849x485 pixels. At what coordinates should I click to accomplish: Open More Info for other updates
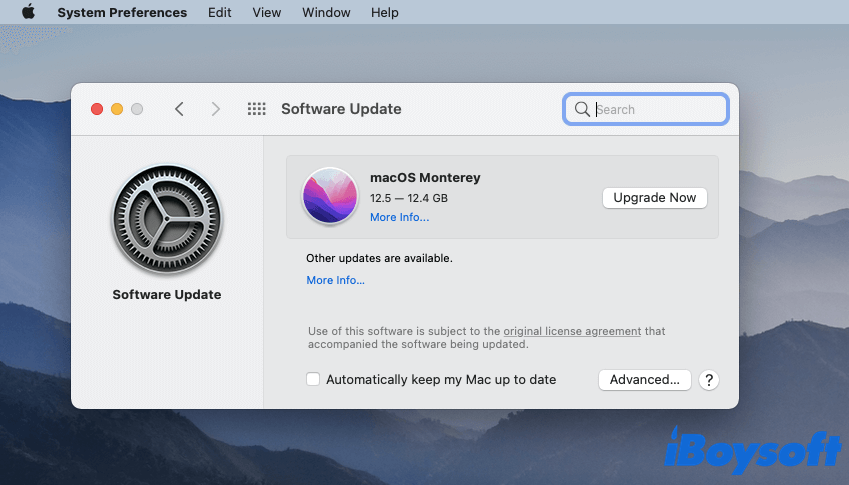(x=335, y=280)
